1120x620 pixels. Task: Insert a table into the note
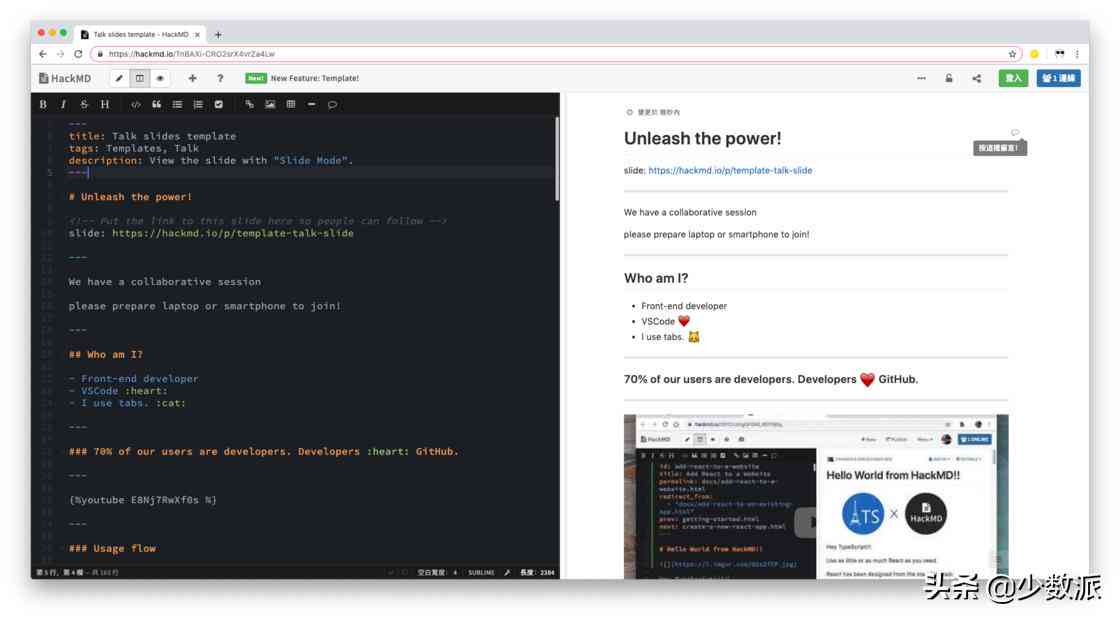(x=291, y=104)
